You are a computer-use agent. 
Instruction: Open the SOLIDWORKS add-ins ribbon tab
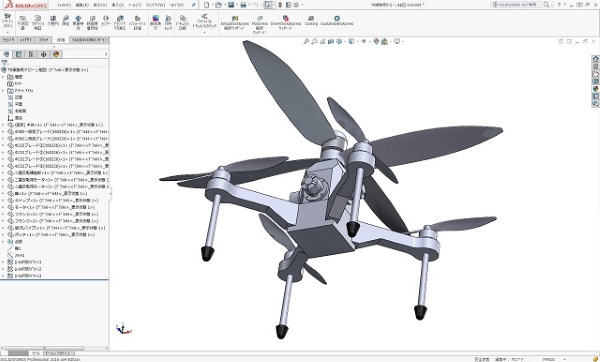[x=90, y=40]
